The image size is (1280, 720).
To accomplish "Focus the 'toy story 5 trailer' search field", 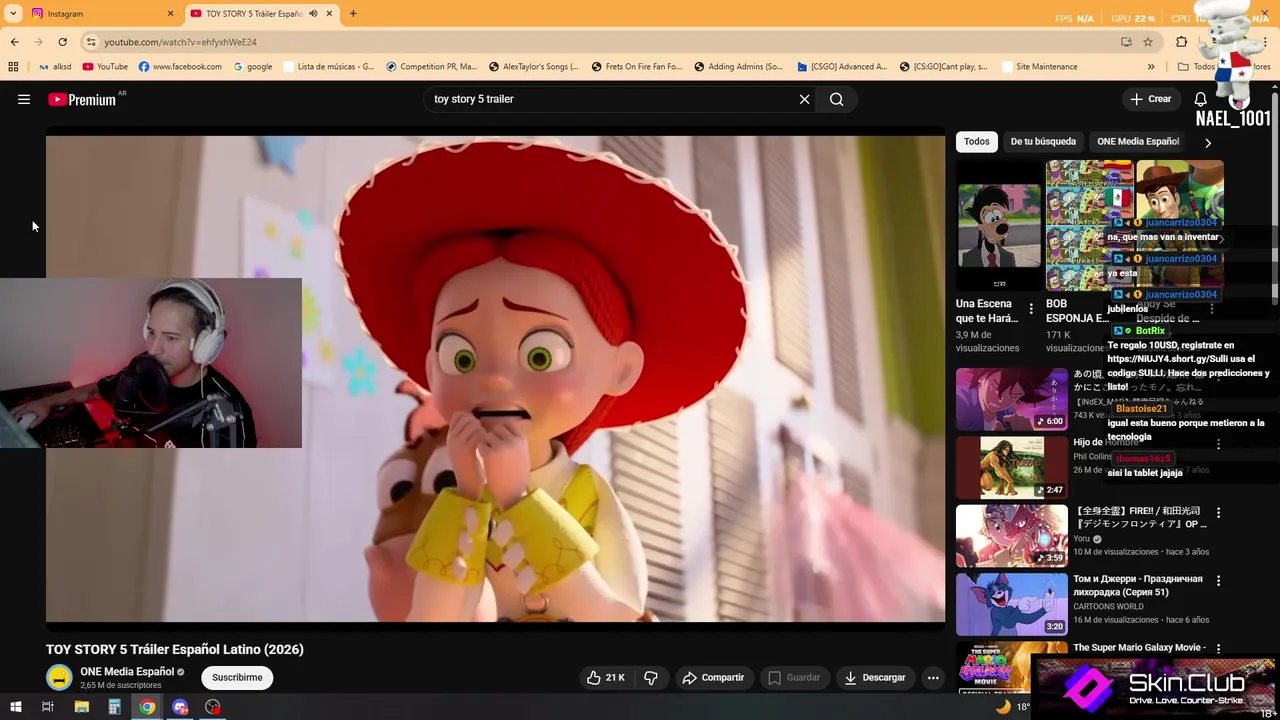I will coord(610,99).
